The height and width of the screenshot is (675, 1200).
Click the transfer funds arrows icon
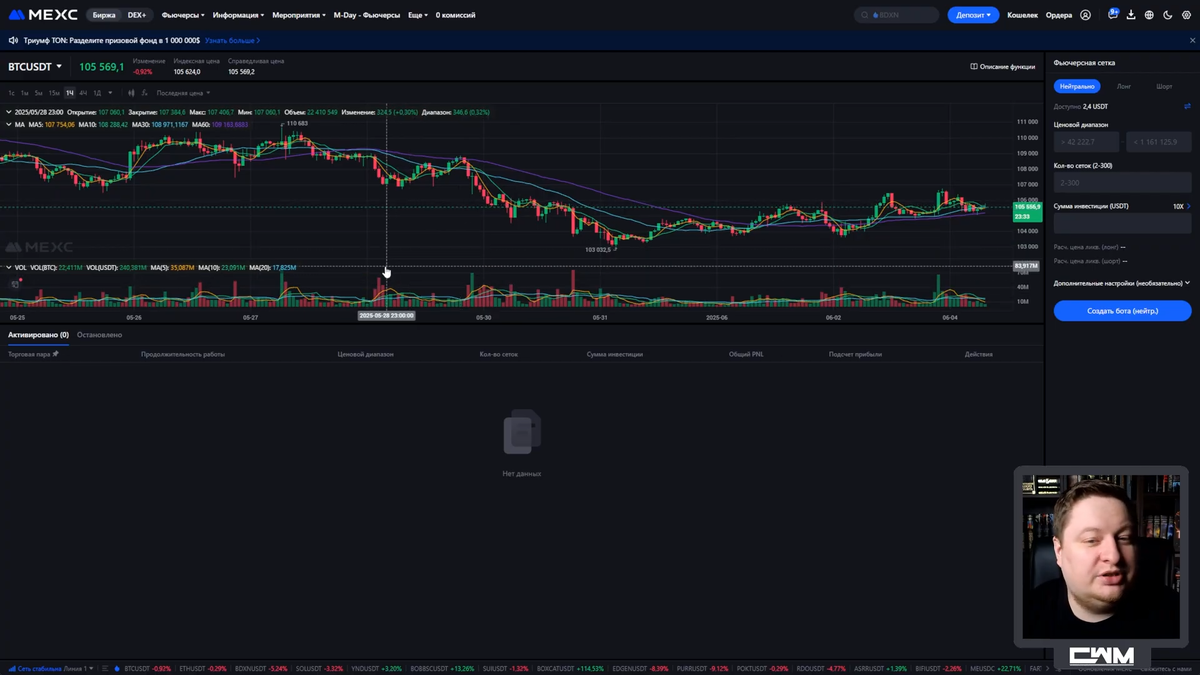1187,106
